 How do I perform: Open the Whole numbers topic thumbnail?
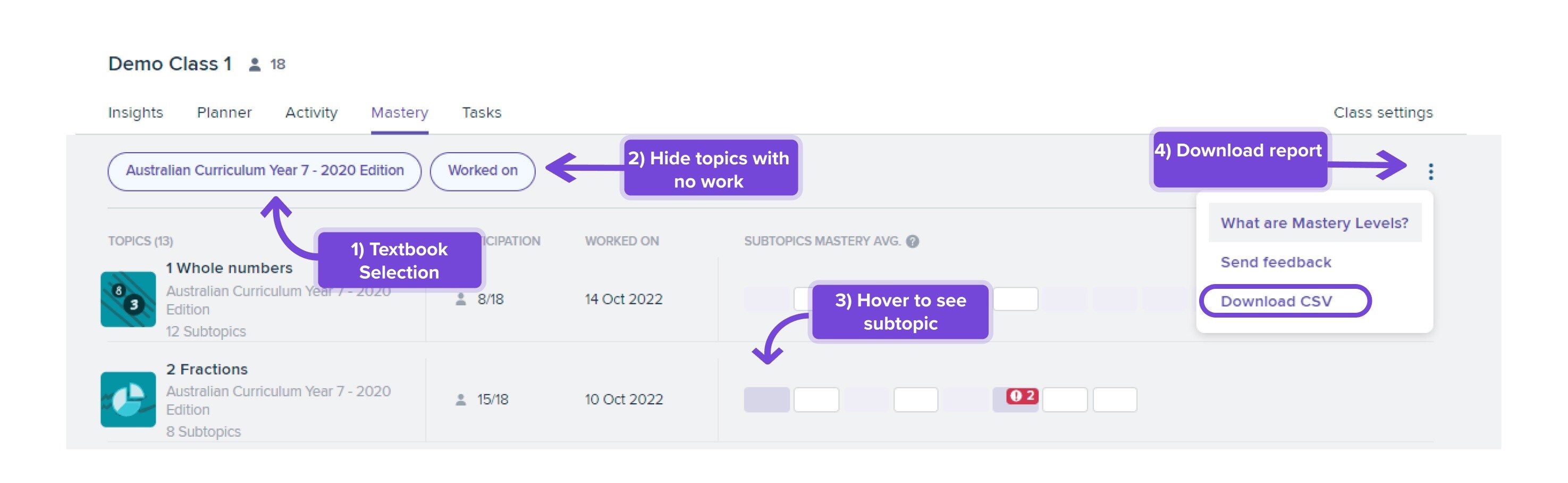click(128, 299)
